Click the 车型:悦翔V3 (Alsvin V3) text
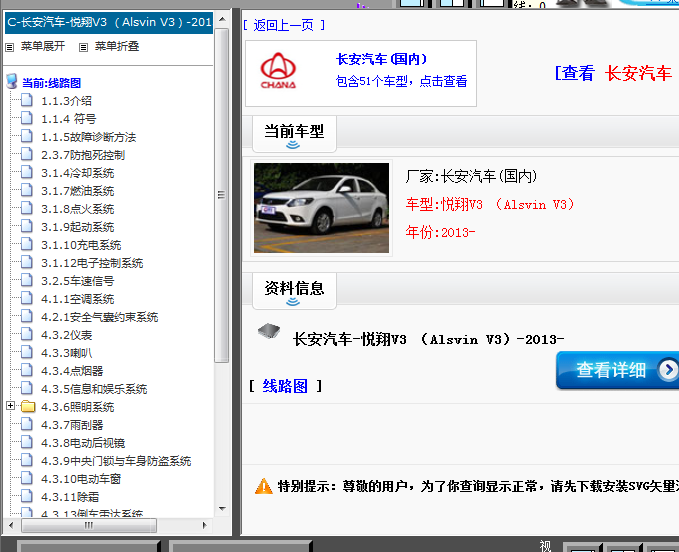The width and height of the screenshot is (679, 552). click(490, 204)
